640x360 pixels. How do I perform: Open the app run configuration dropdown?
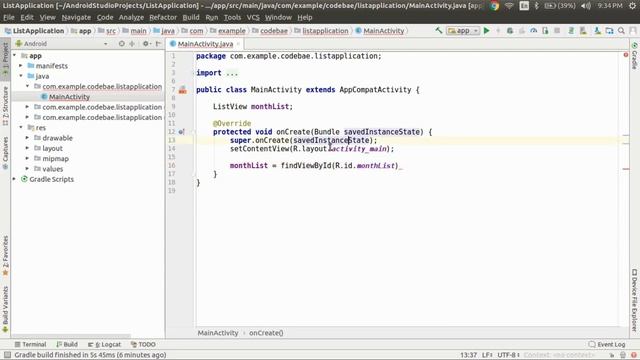(x=462, y=31)
